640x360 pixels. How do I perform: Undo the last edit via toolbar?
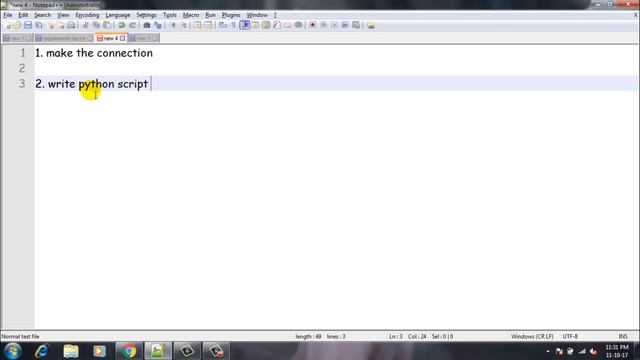[121, 25]
